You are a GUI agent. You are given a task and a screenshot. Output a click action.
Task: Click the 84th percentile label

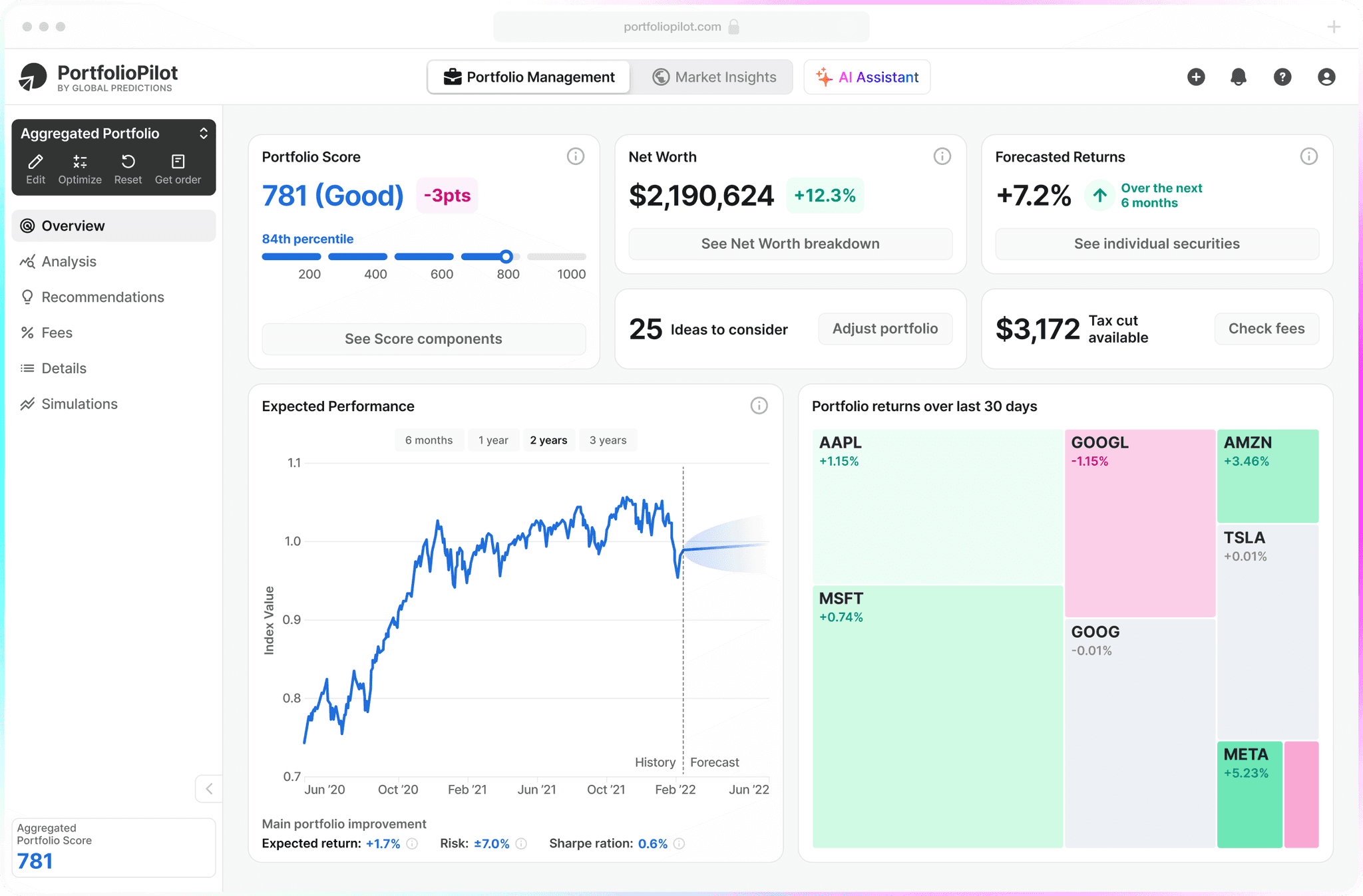point(307,239)
